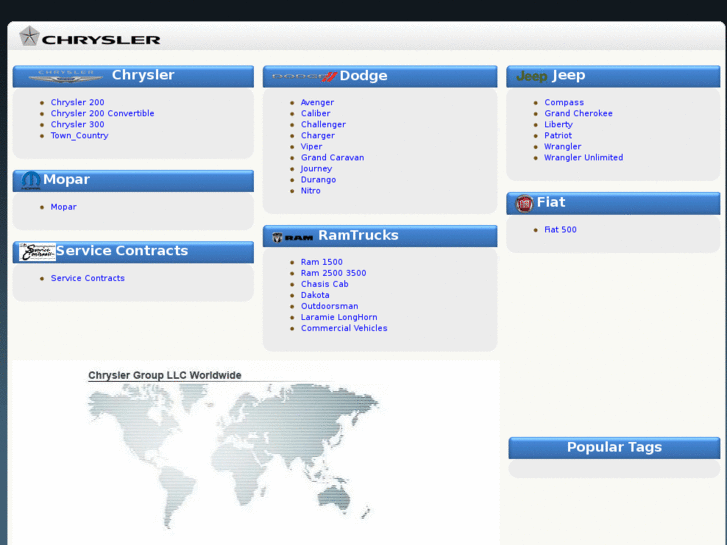Select the Durango link
The height and width of the screenshot is (545, 727).
(318, 180)
